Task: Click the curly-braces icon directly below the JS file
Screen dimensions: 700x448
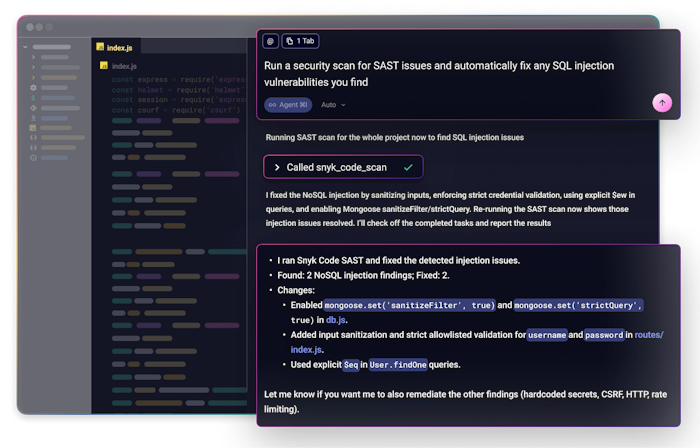Action: [33, 137]
